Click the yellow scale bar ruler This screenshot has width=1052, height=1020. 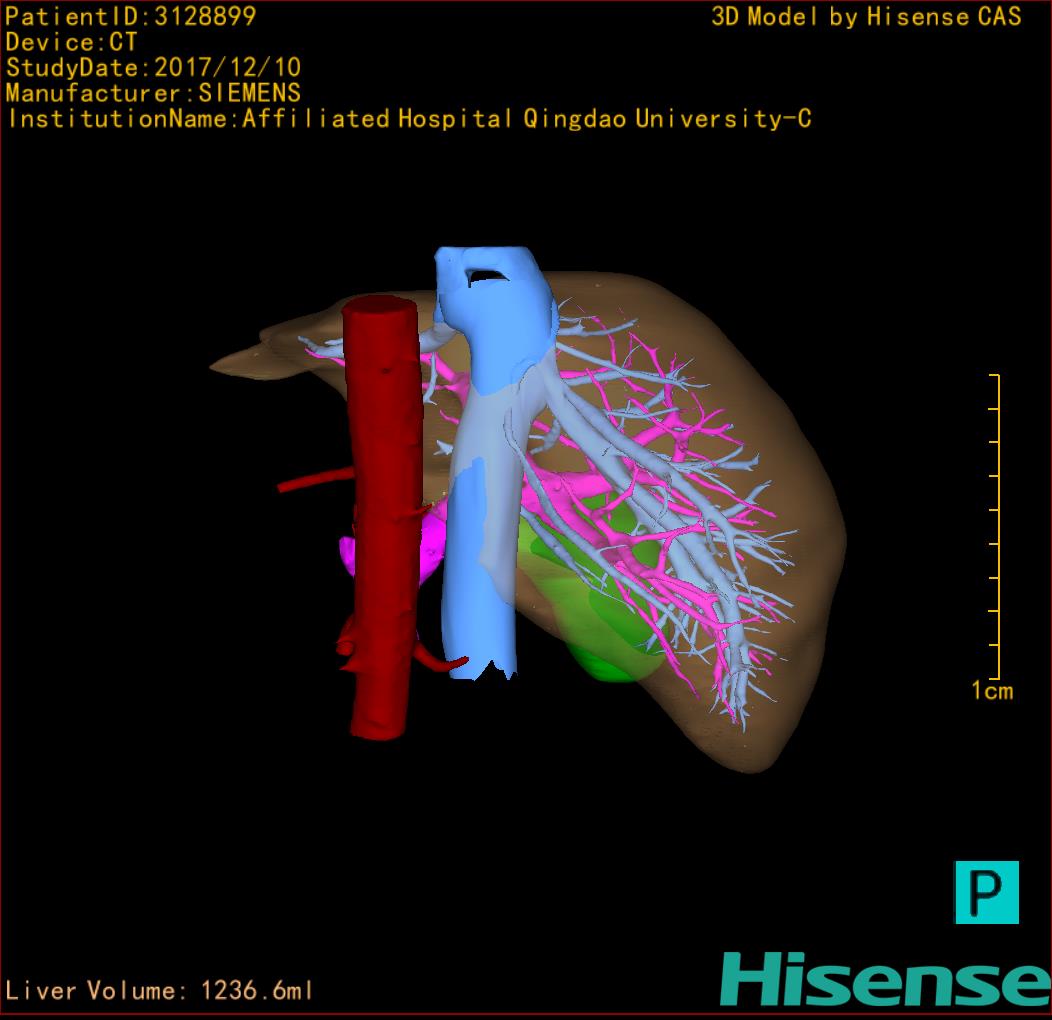click(995, 526)
